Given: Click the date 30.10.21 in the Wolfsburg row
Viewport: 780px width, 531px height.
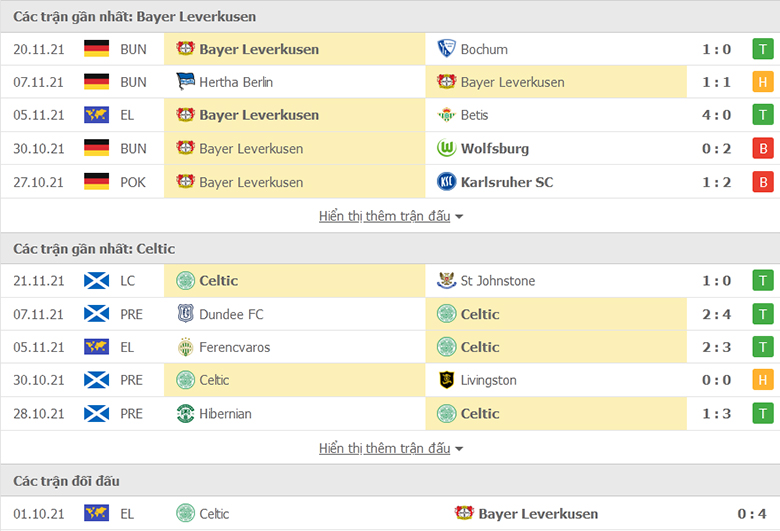Looking at the screenshot, I should point(39,148).
